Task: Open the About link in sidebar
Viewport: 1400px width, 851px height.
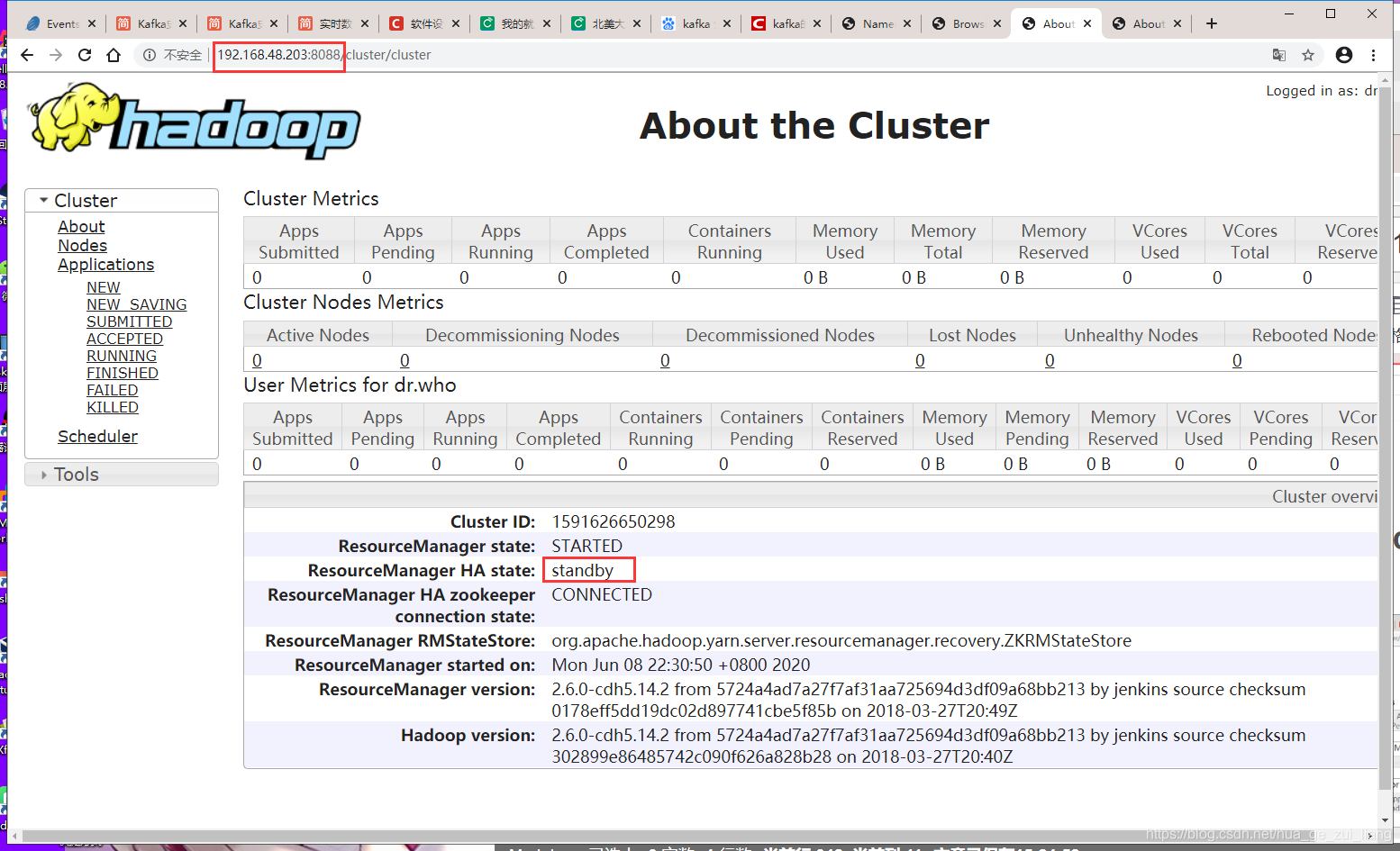Action: tap(81, 227)
